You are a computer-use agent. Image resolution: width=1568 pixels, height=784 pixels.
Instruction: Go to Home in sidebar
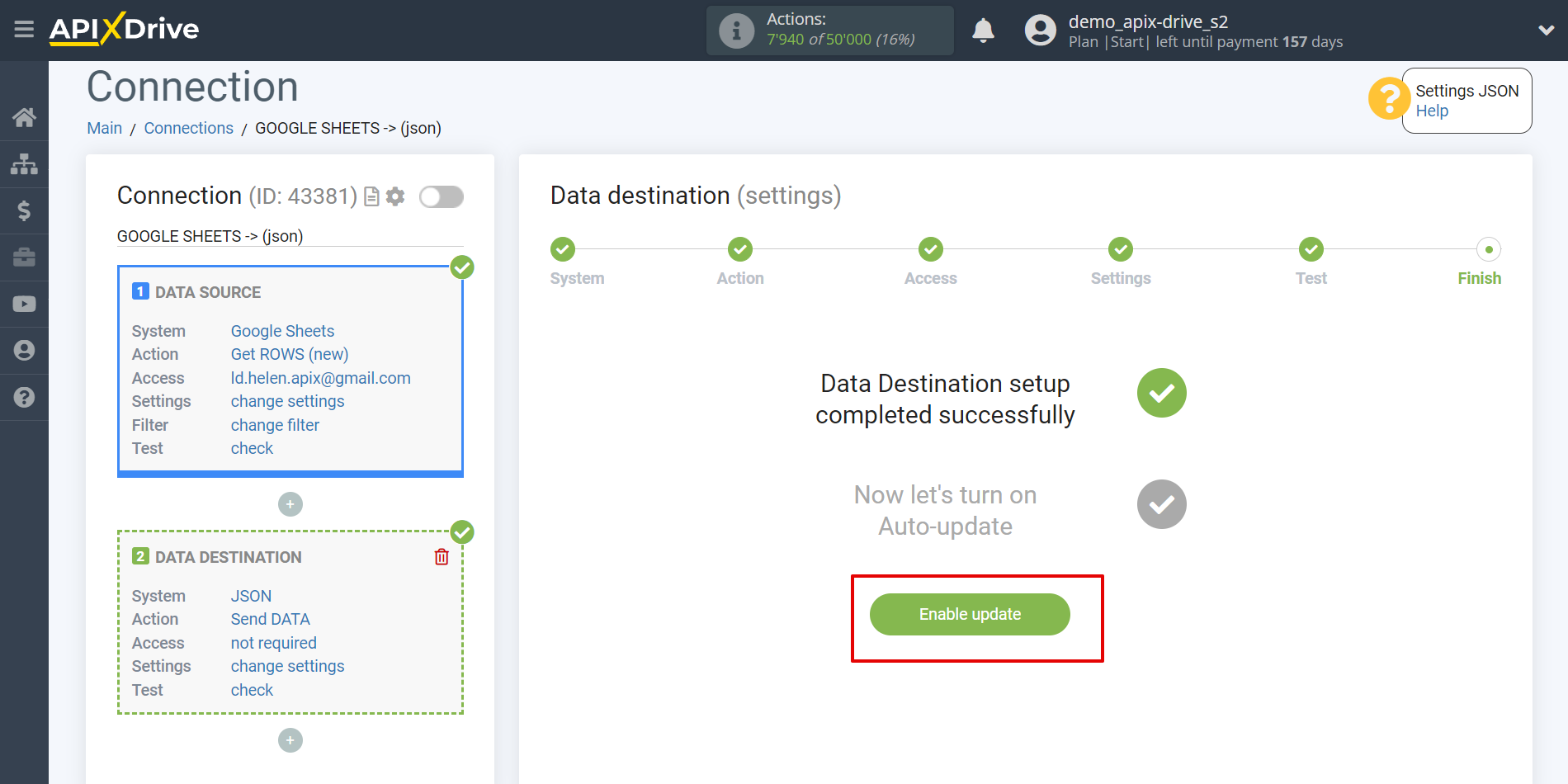click(x=24, y=117)
